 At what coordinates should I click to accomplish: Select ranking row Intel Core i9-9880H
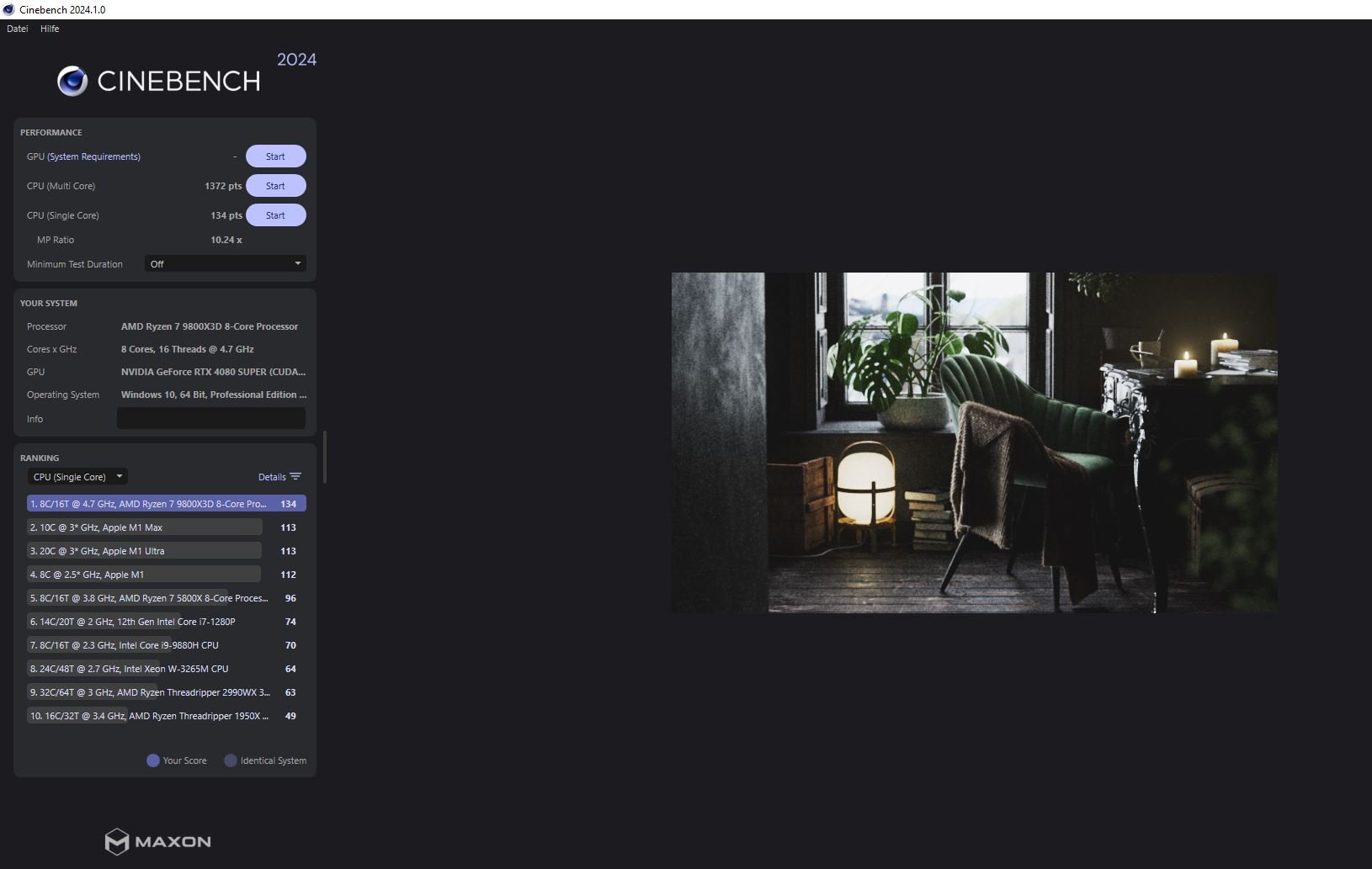167,645
